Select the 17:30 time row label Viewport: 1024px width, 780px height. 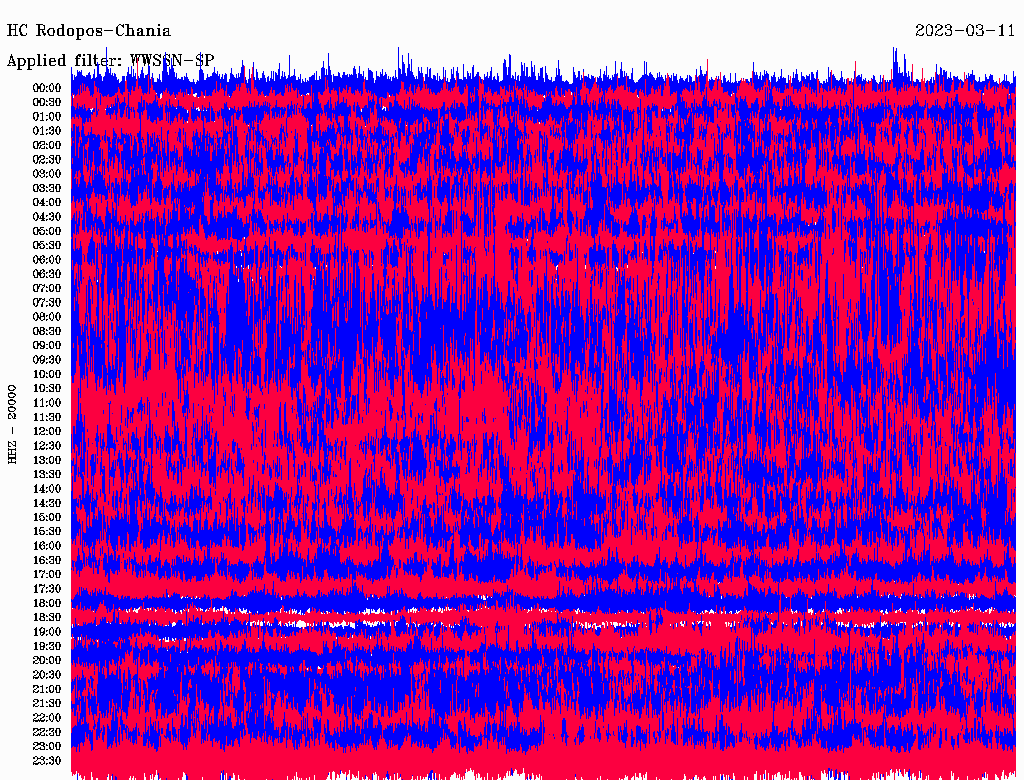47,590
